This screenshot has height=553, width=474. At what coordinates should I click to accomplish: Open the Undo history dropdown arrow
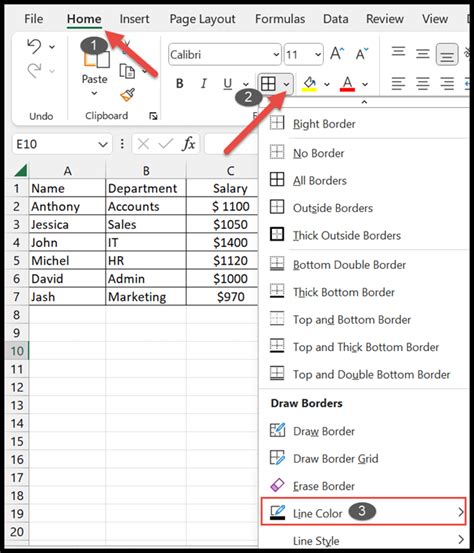click(x=52, y=47)
